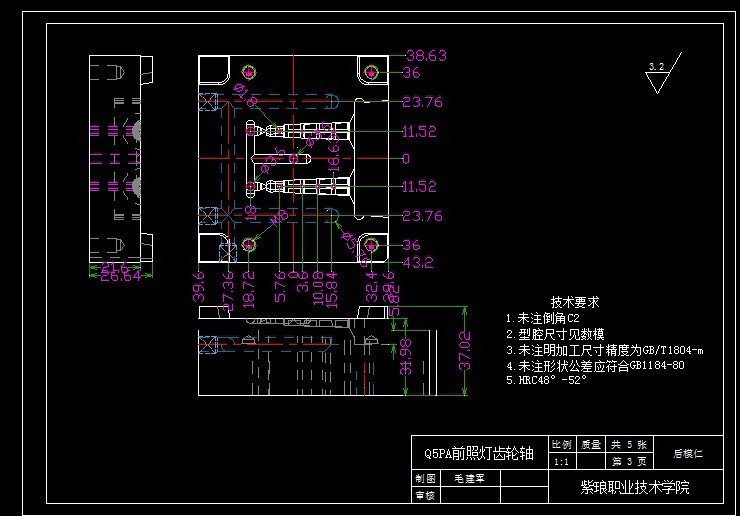This screenshot has width=740, height=516.
Task: Select the 质量 title block cell
Action: 590,445
